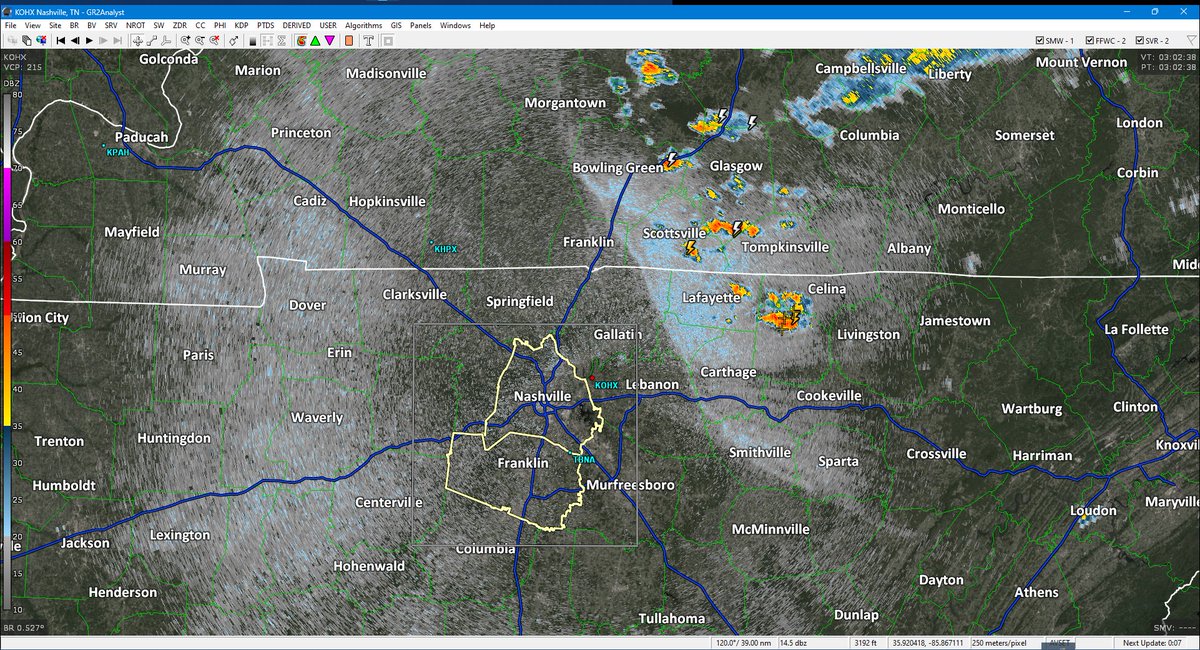This screenshot has width=1200, height=650.
Task: Play the radar animation loop
Action: (89, 40)
